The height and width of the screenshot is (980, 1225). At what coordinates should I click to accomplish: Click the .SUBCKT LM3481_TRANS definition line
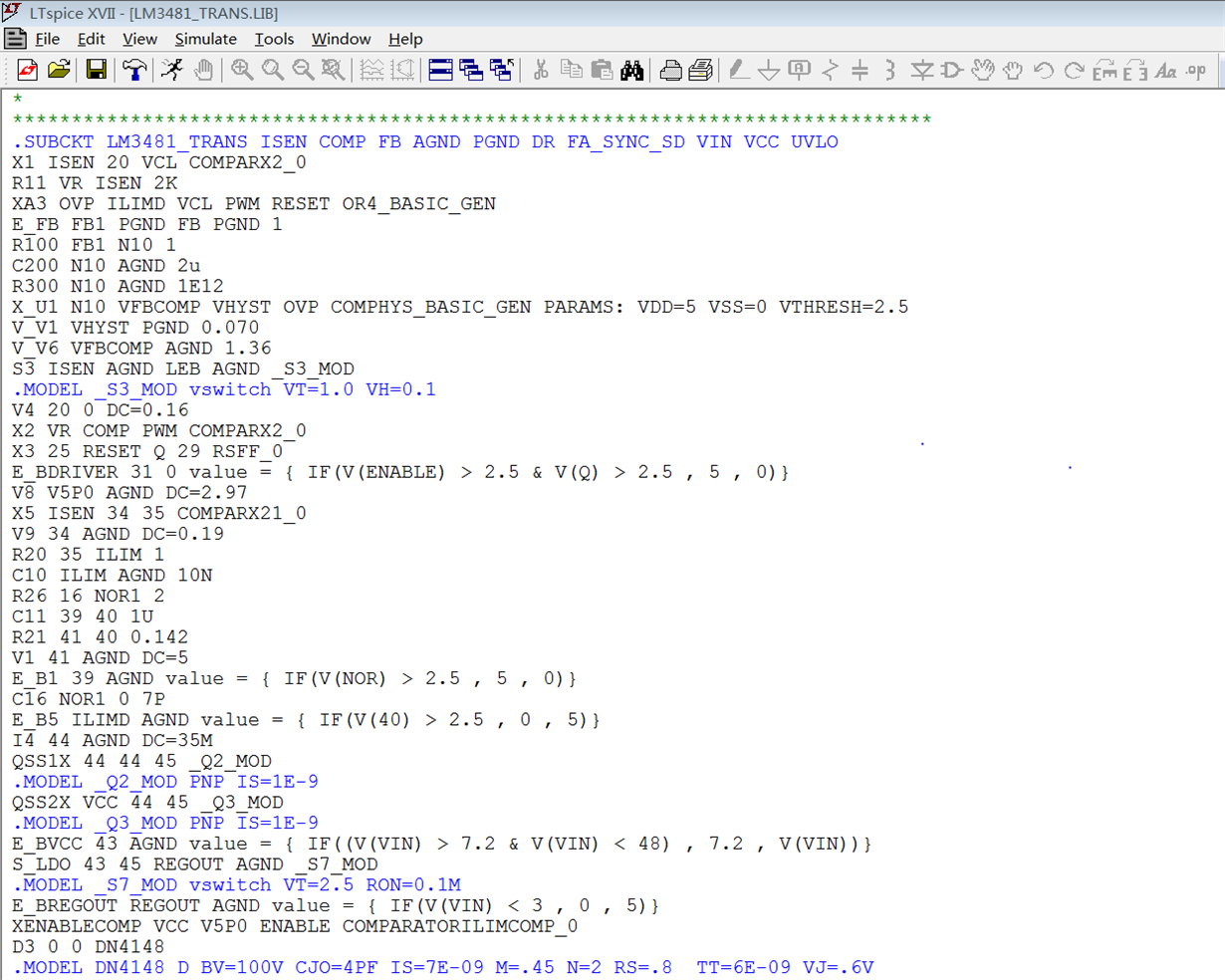point(425,141)
